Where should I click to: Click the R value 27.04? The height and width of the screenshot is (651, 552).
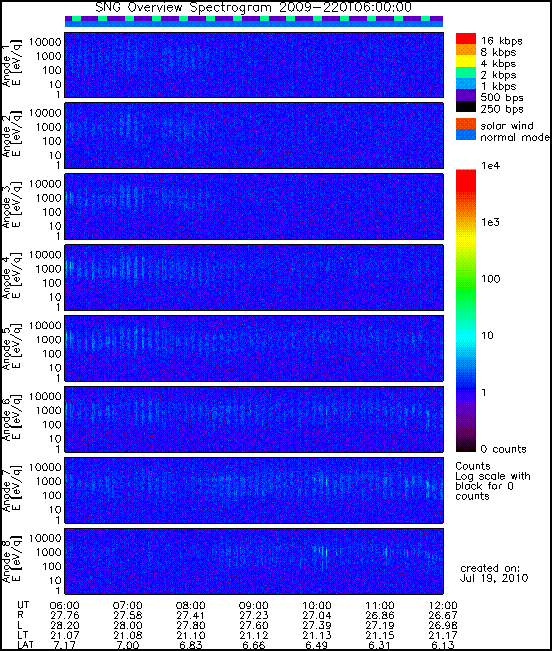click(x=317, y=615)
